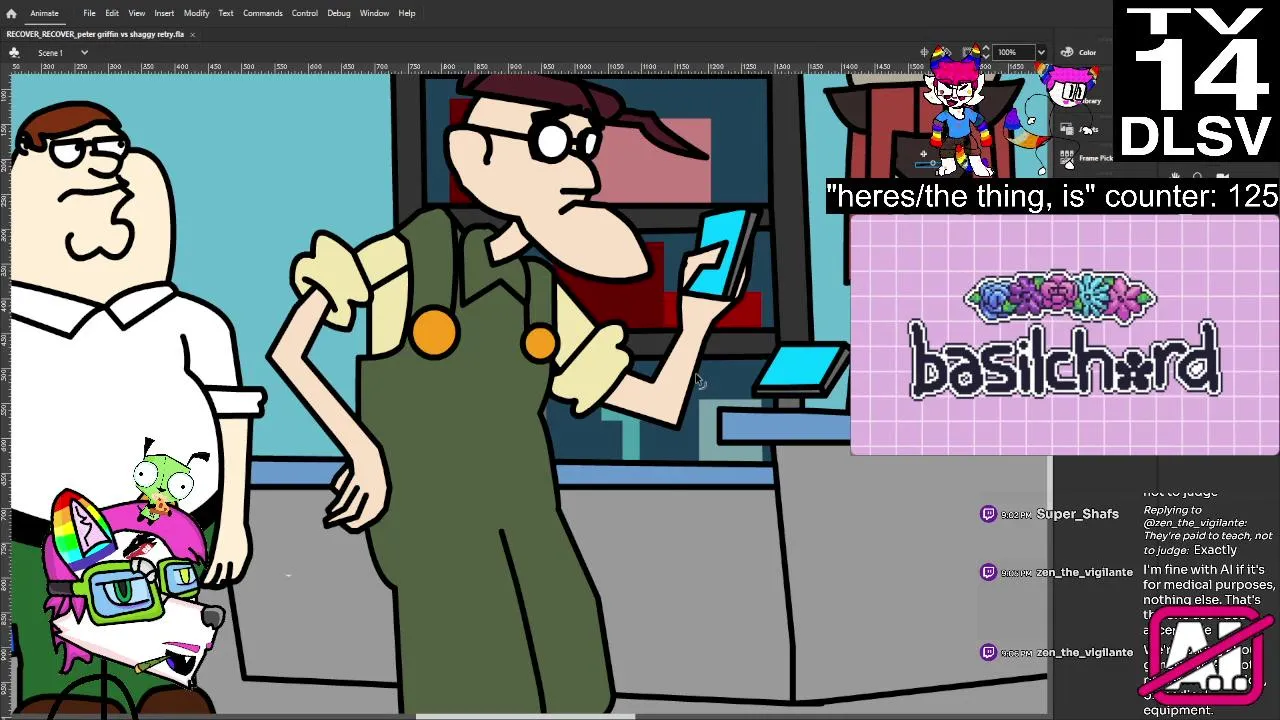Open the Frame Picker panel icon

[x=1067, y=157]
